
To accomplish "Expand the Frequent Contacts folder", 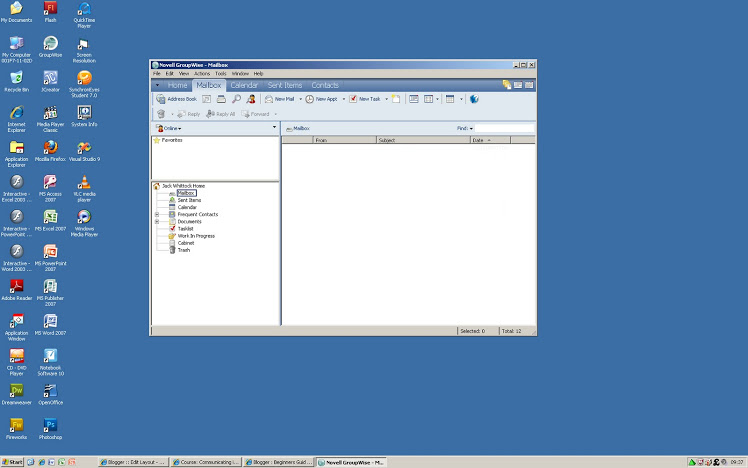I will pos(157,214).
